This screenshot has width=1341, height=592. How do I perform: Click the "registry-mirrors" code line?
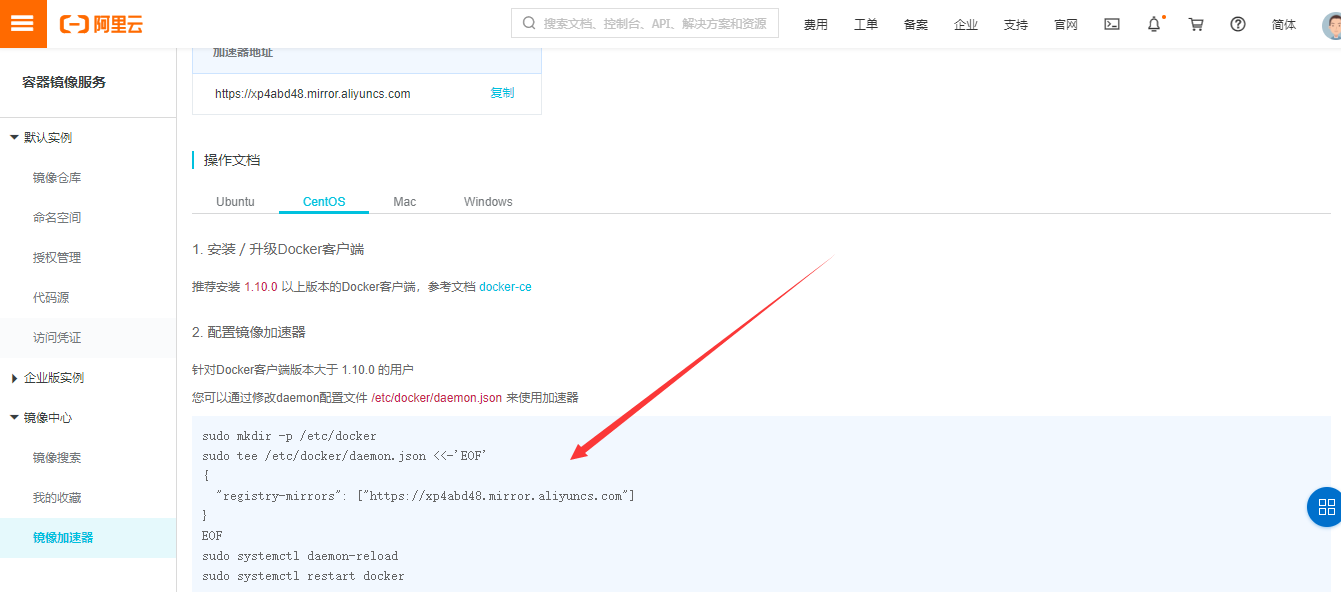pos(425,496)
